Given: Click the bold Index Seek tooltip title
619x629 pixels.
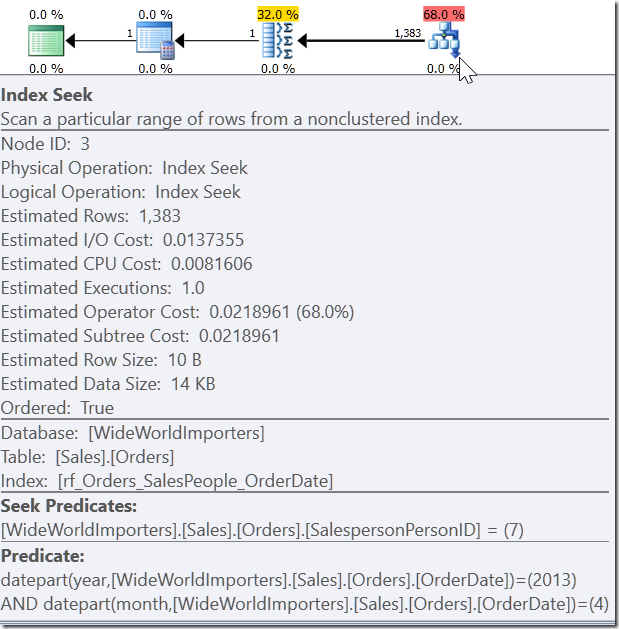Looking at the screenshot, I should (47, 96).
